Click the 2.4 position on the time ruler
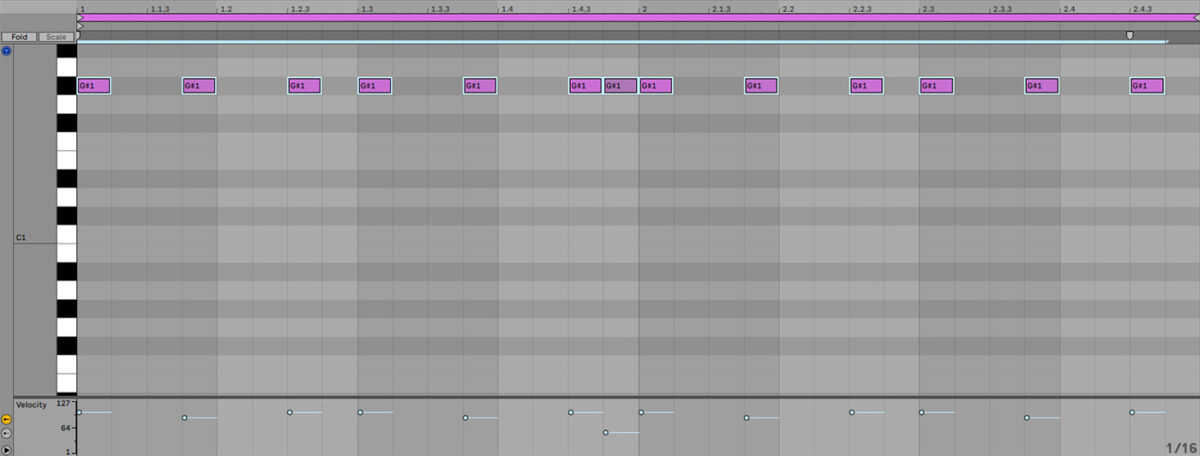 point(1069,8)
